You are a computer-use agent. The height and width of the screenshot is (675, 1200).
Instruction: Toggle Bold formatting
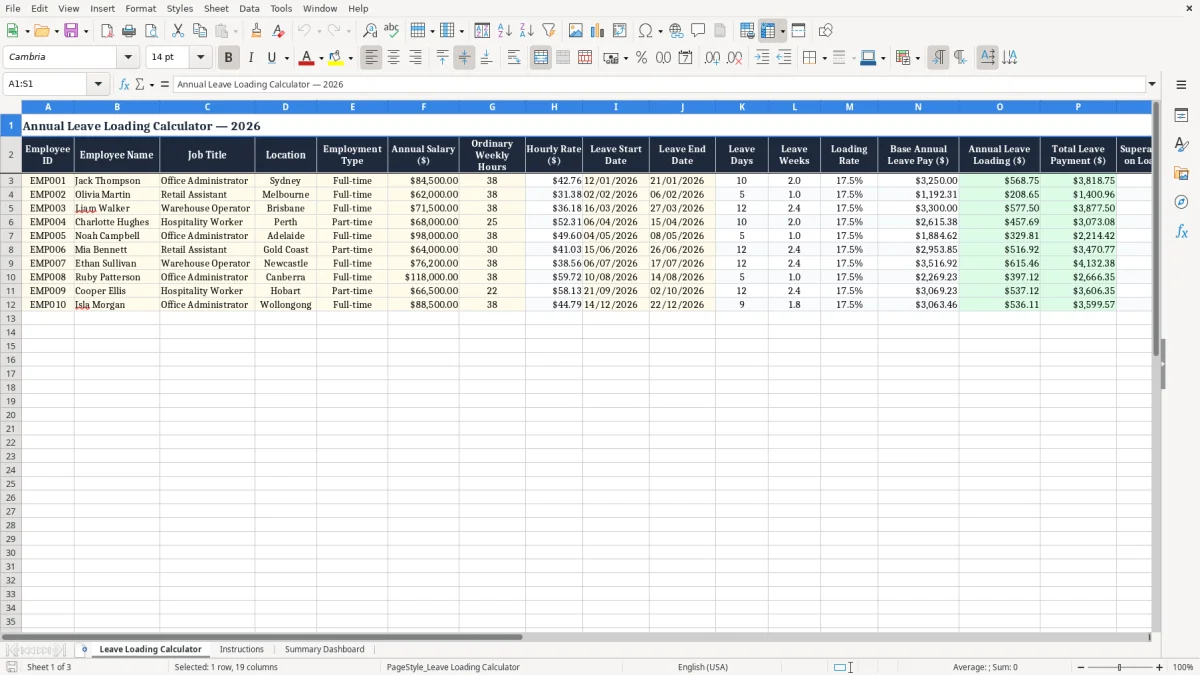click(x=228, y=58)
